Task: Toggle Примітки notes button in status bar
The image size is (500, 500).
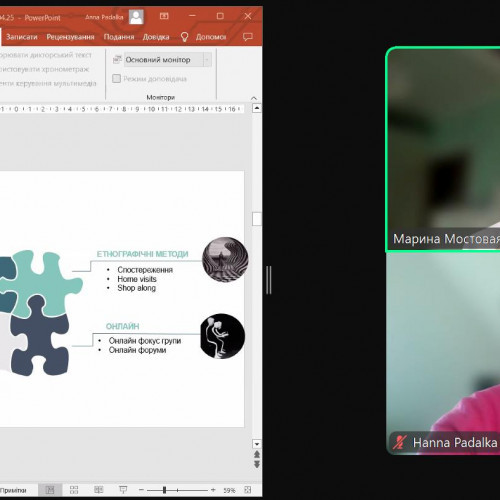Action: click(x=13, y=490)
